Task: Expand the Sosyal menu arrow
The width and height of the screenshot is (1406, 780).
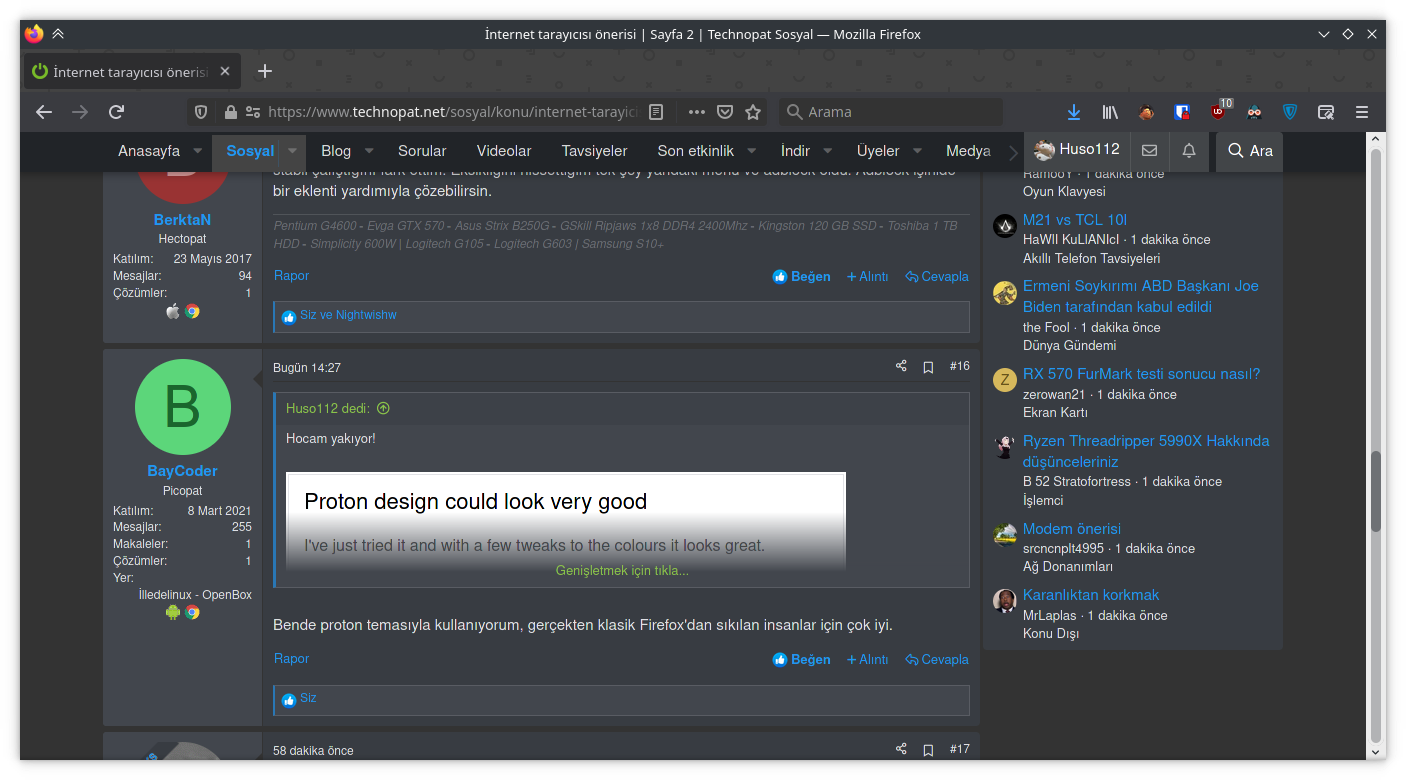Action: point(292,151)
